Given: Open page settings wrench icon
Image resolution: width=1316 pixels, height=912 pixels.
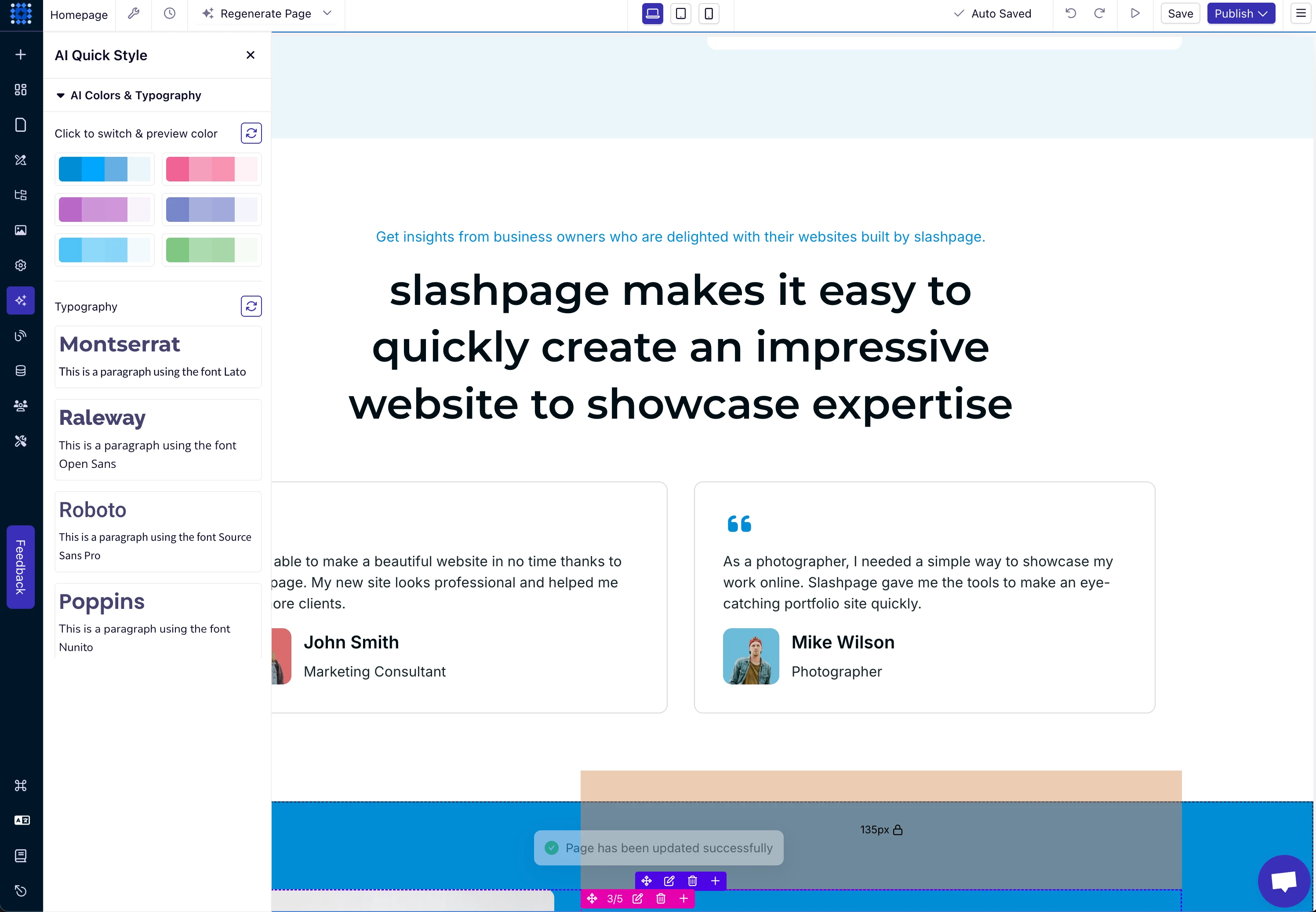Looking at the screenshot, I should [x=133, y=13].
